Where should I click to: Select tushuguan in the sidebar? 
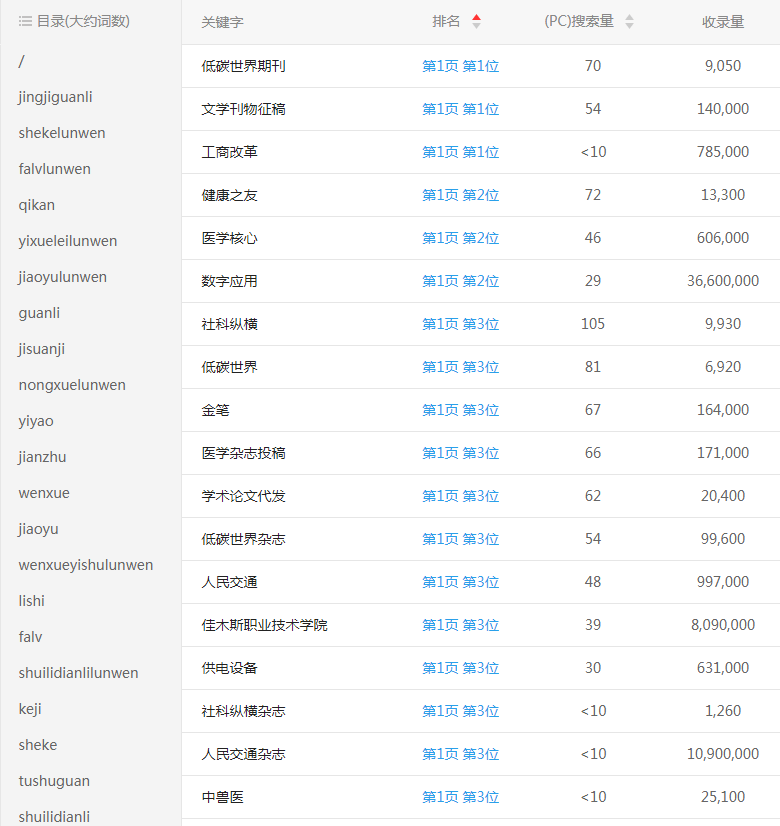54,781
